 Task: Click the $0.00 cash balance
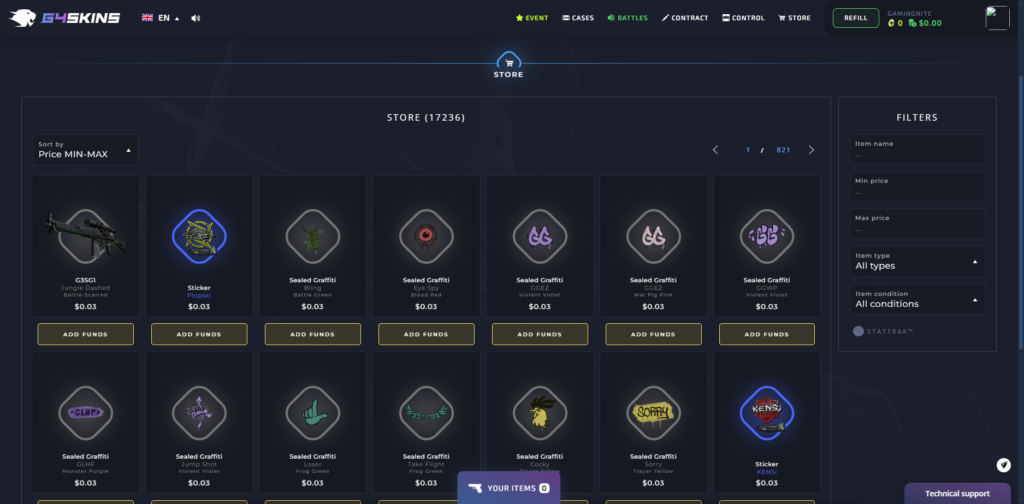pyautogui.click(x=930, y=24)
